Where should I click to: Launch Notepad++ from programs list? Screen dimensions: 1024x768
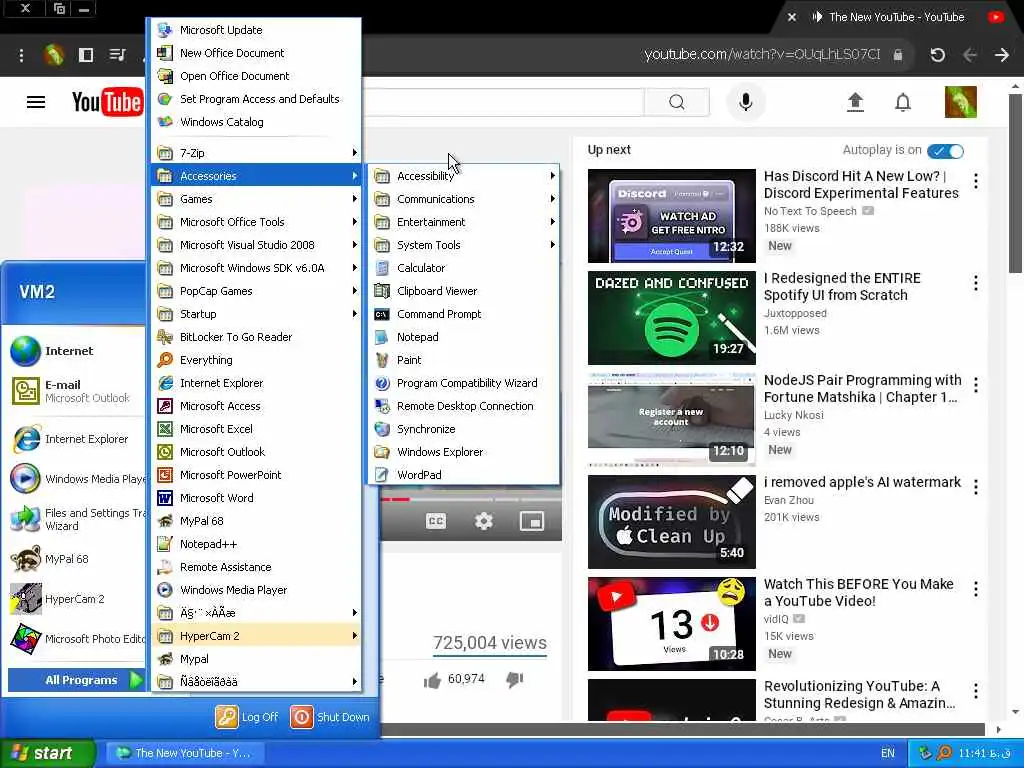click(256, 544)
